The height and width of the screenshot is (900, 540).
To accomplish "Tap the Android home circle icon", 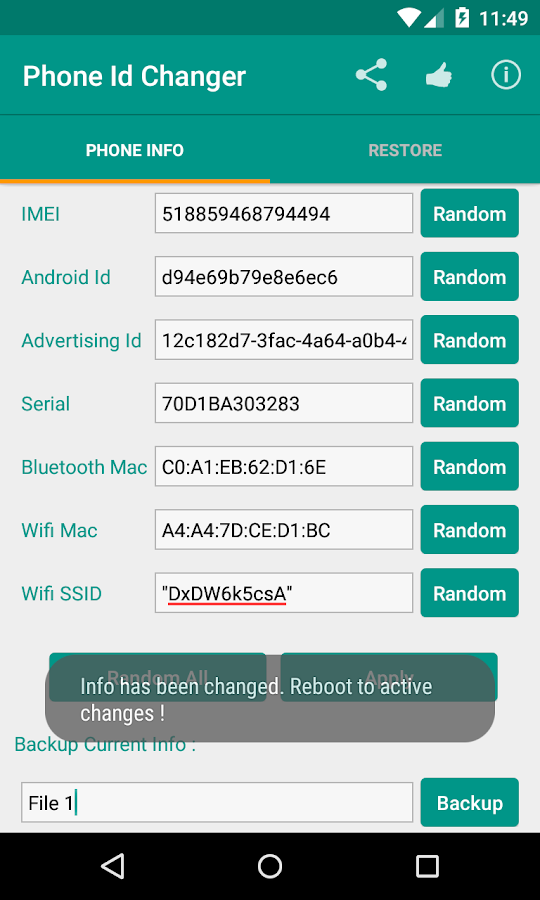I will 270,866.
